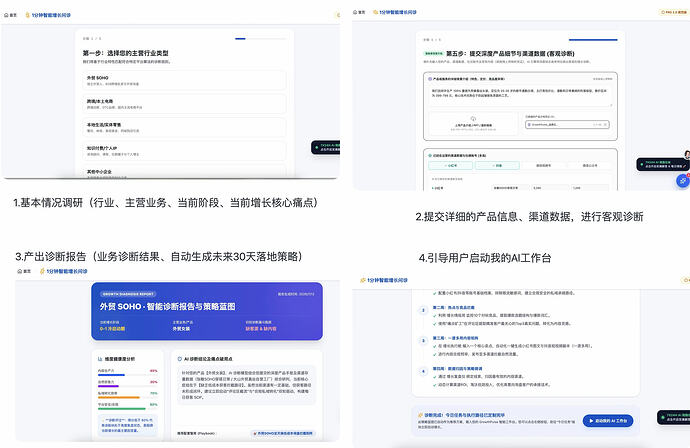Focus the product description text area
The image size is (690, 448).
(x=520, y=95)
